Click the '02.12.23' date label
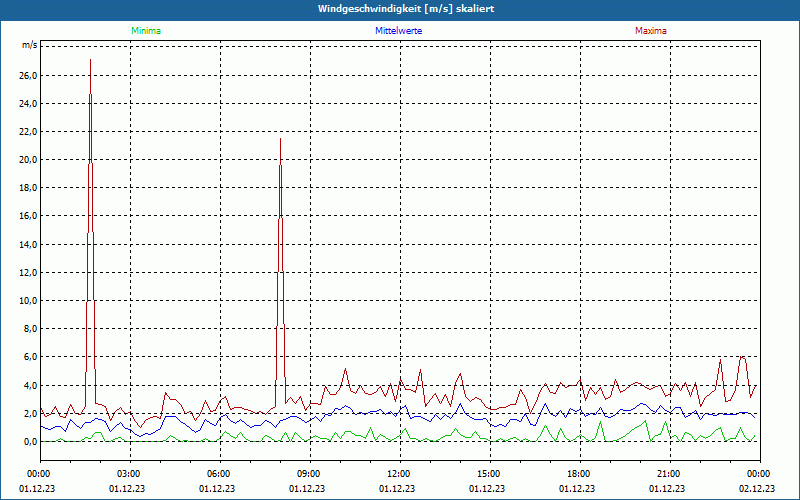Image resolution: width=800 pixels, height=500 pixels. (757, 488)
